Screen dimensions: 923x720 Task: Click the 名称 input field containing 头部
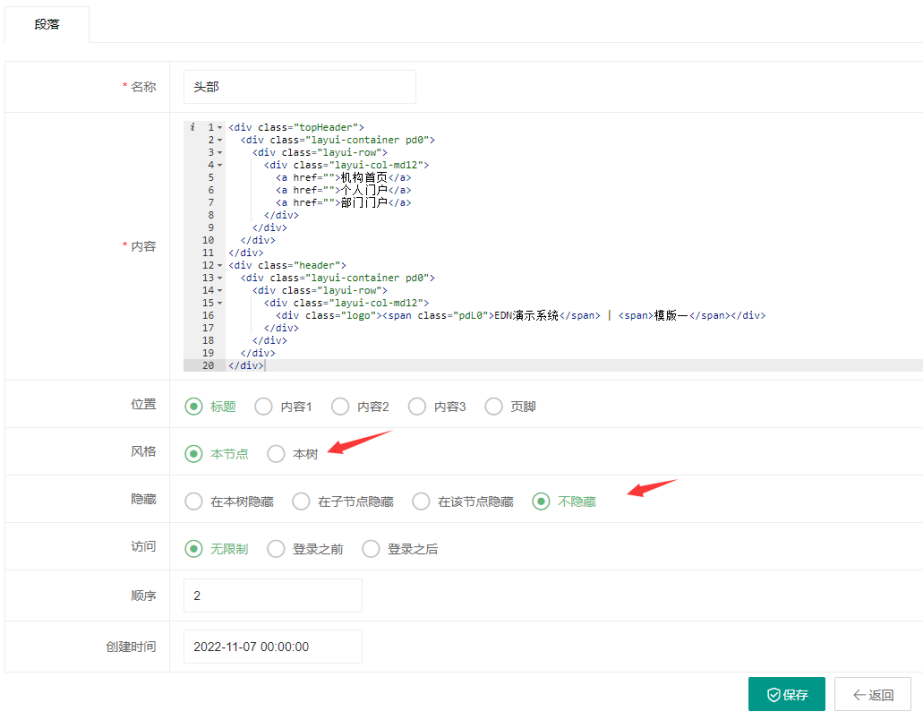[x=299, y=87]
